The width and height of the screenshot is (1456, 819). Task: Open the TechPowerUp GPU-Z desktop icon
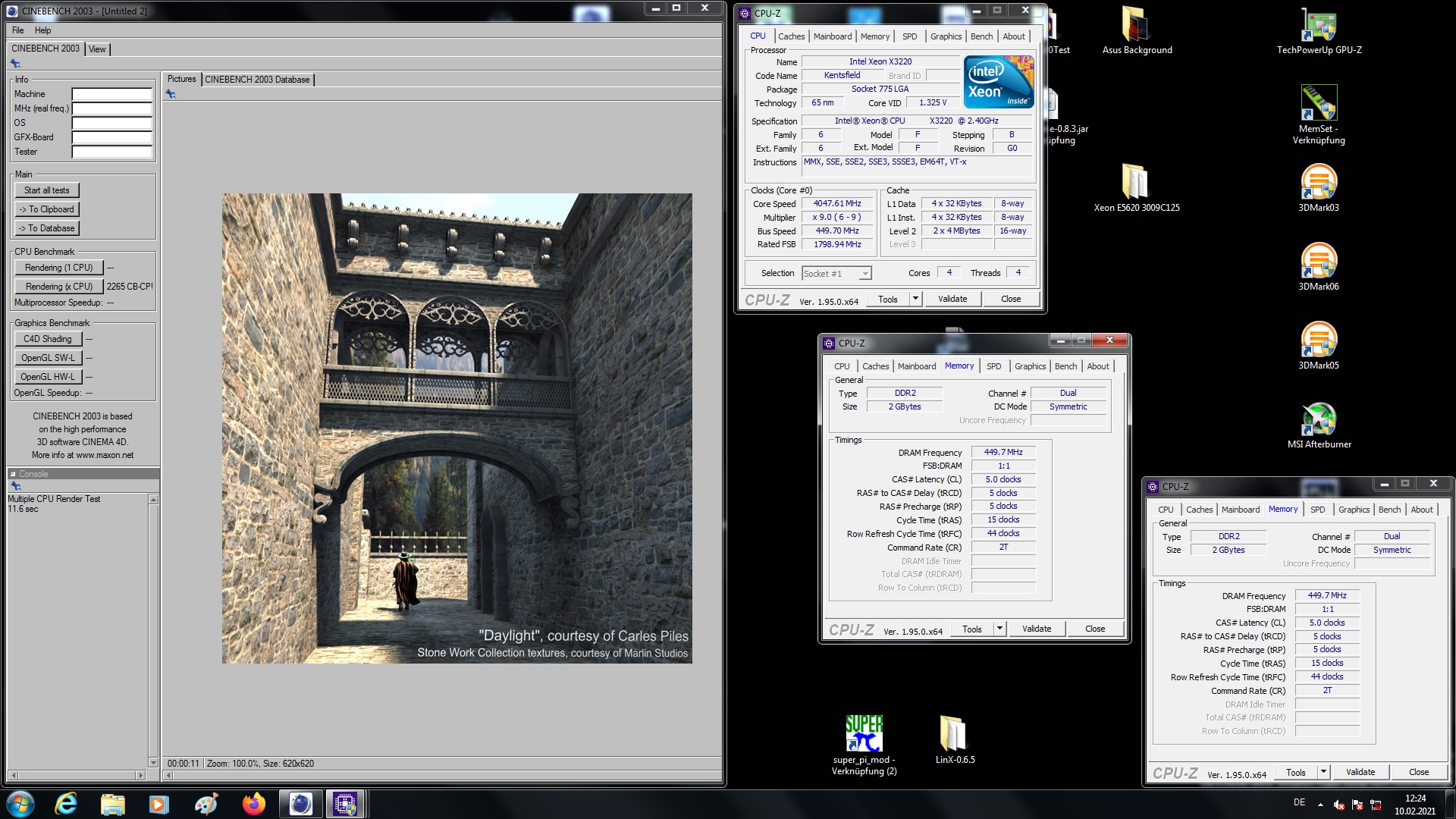tap(1319, 25)
